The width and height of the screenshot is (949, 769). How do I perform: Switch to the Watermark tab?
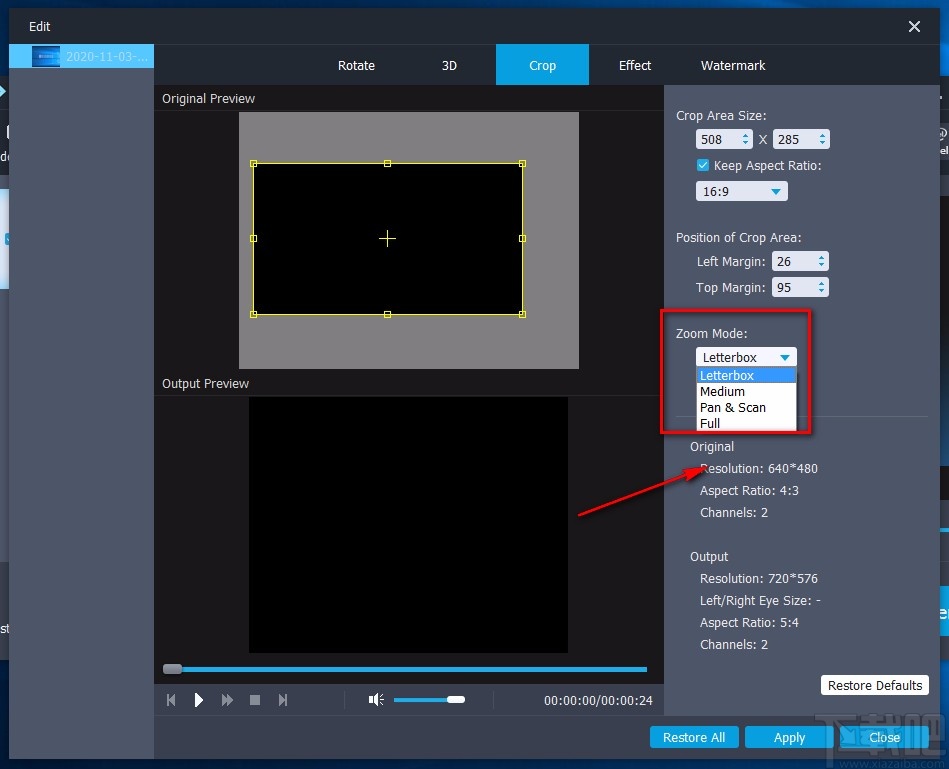(x=732, y=65)
